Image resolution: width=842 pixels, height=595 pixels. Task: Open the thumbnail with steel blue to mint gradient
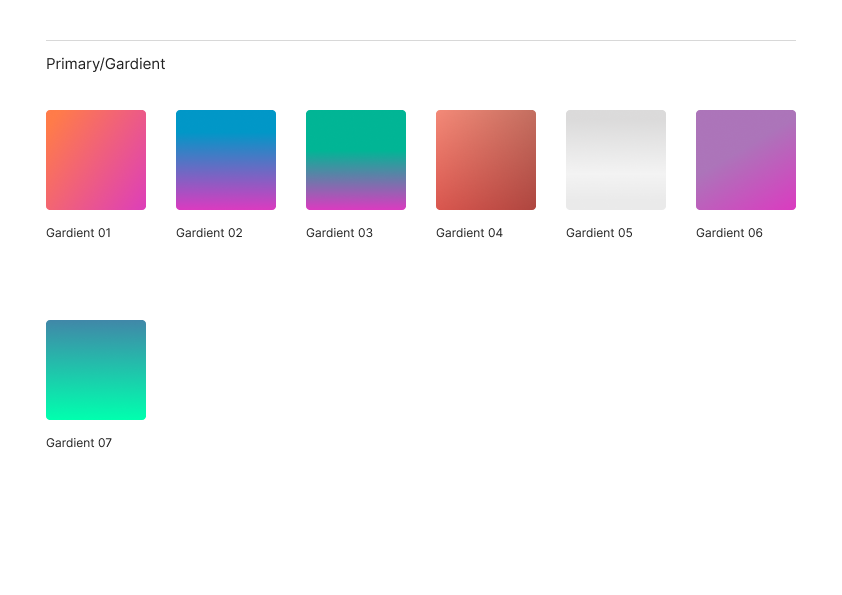(x=96, y=370)
